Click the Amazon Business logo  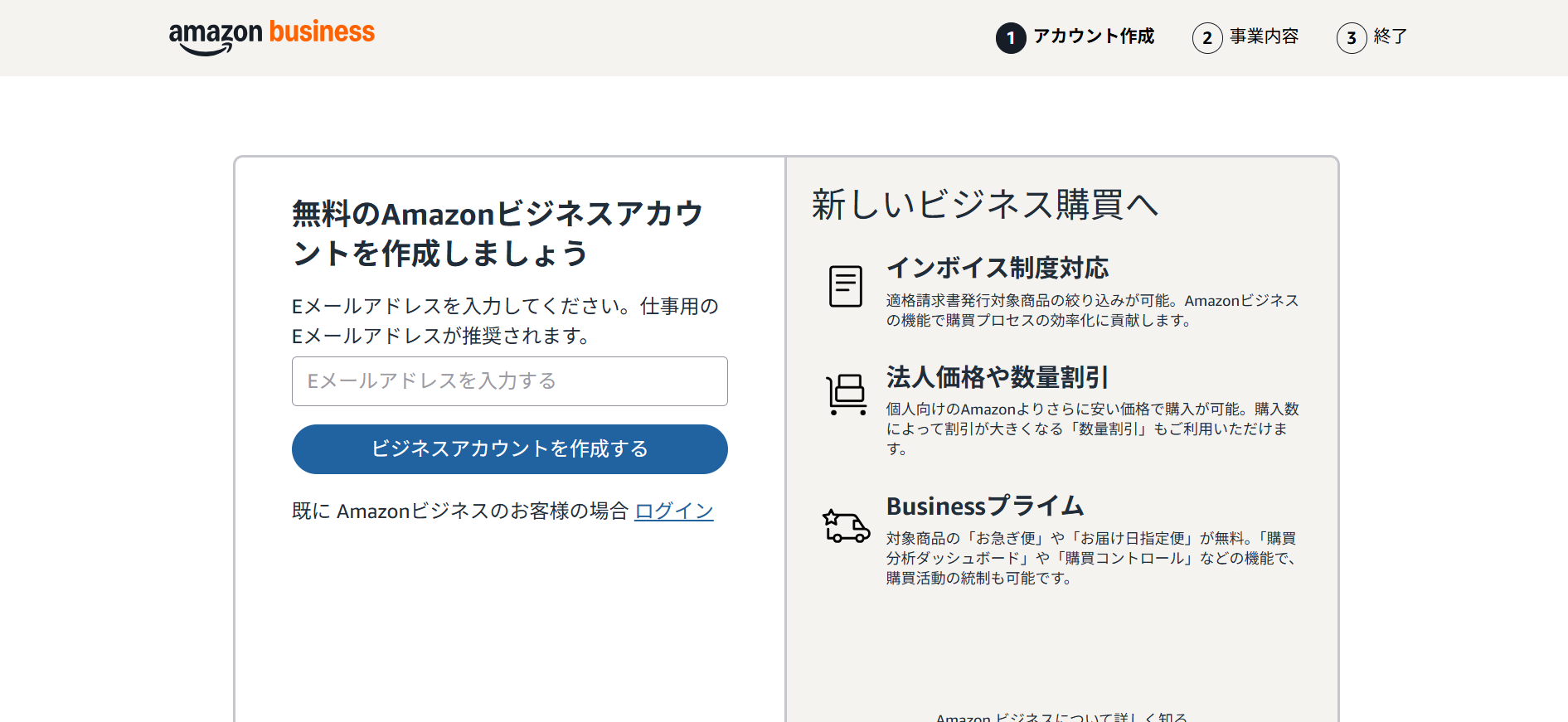point(271,36)
